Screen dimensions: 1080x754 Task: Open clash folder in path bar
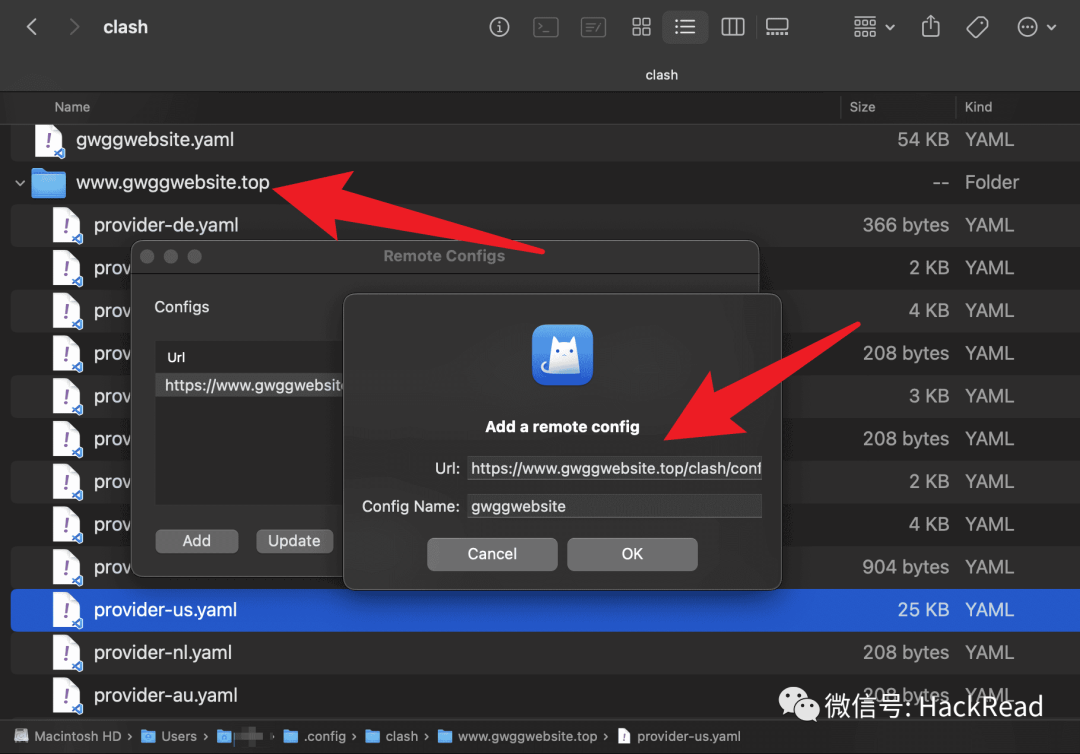392,736
